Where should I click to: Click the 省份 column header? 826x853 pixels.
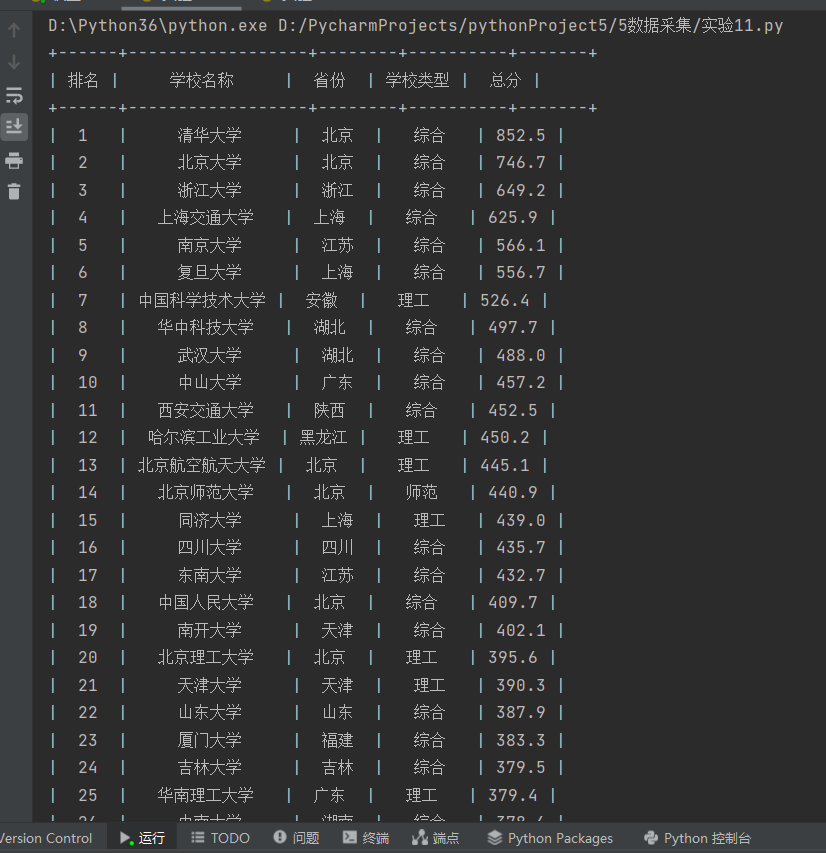[329, 81]
